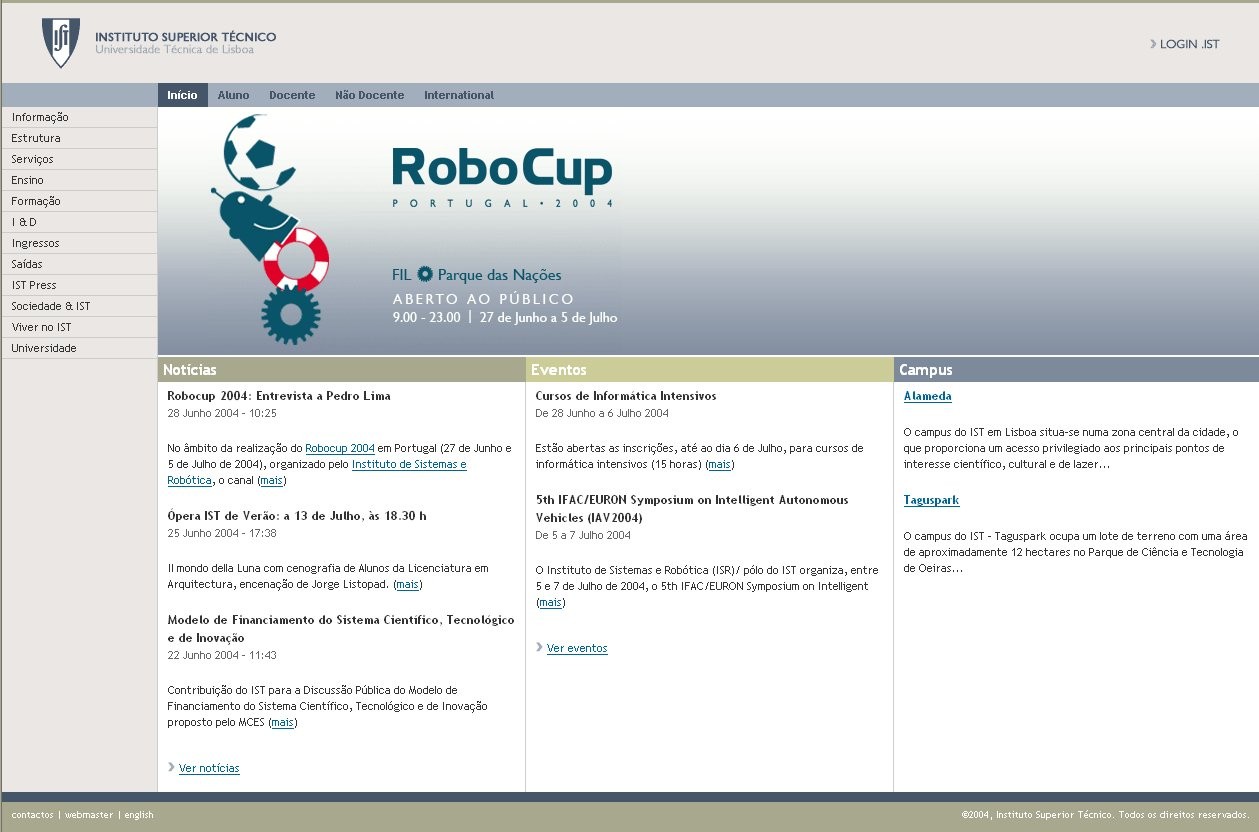1259x832 pixels.
Task: Click mais link after 'o canal'
Action: point(272,480)
